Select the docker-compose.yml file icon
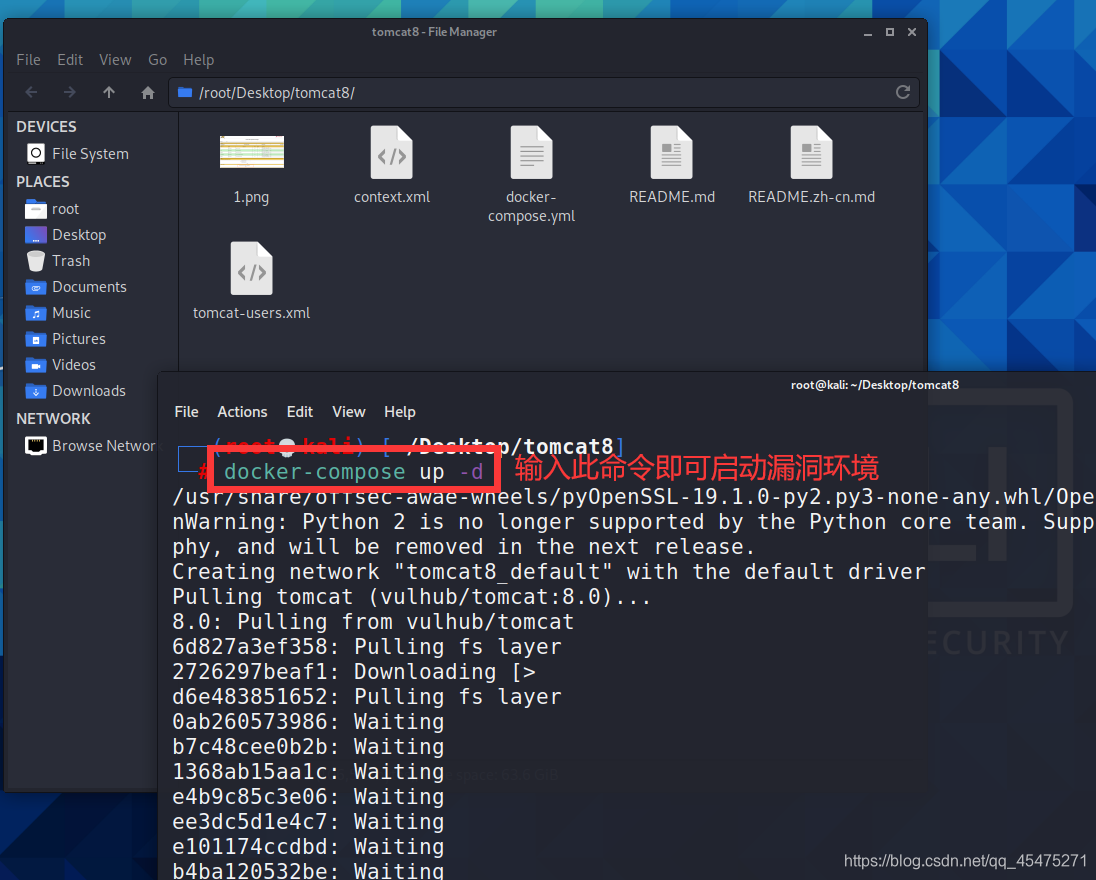This screenshot has height=880, width=1096. point(531,152)
